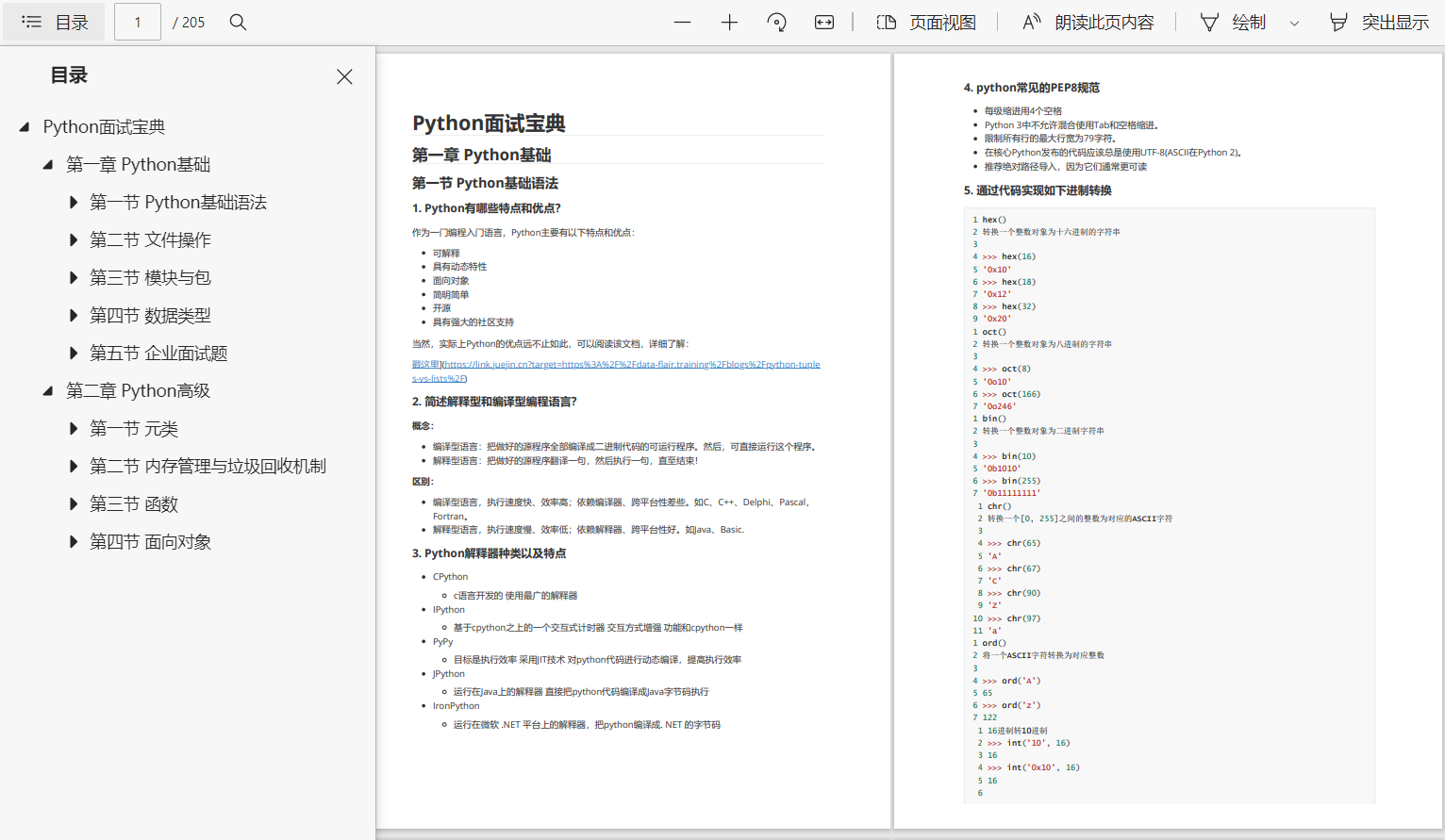Expand 第二节 文件操作 arrow
Screen dimensions: 1445x840
[x=73, y=239]
